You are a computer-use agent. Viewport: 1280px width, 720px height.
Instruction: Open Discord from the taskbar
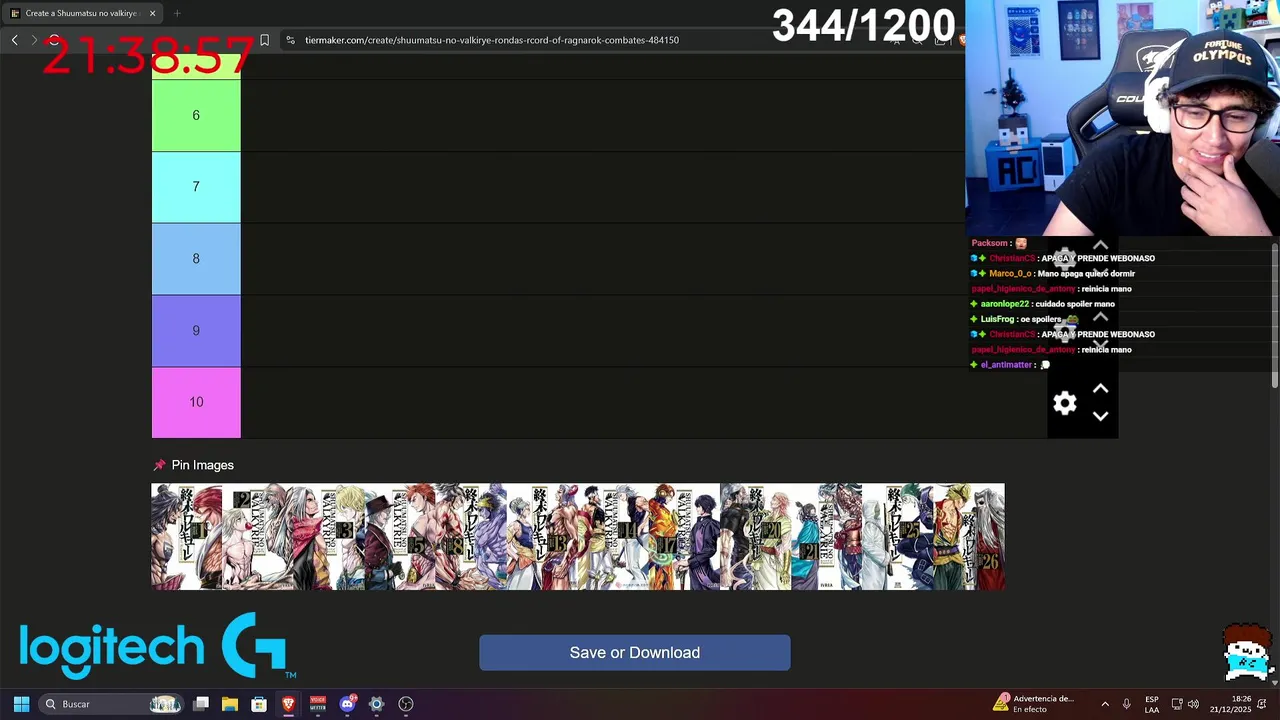point(347,704)
